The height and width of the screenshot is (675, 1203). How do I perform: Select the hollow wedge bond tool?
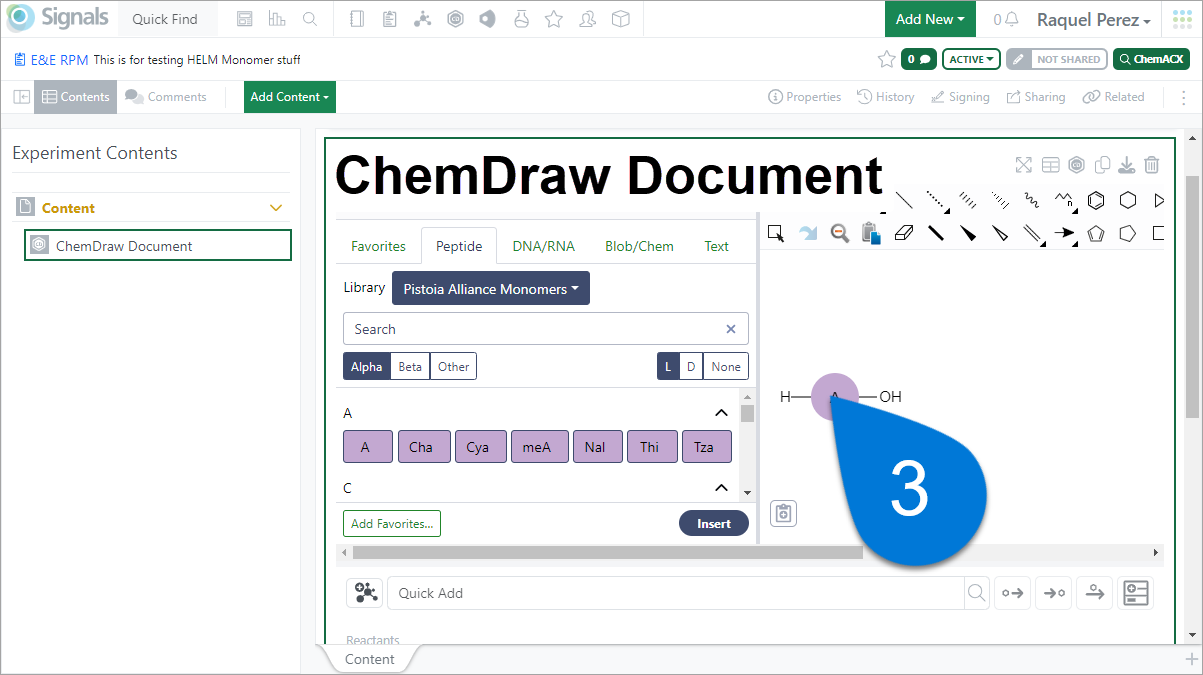pyautogui.click(x=1000, y=233)
